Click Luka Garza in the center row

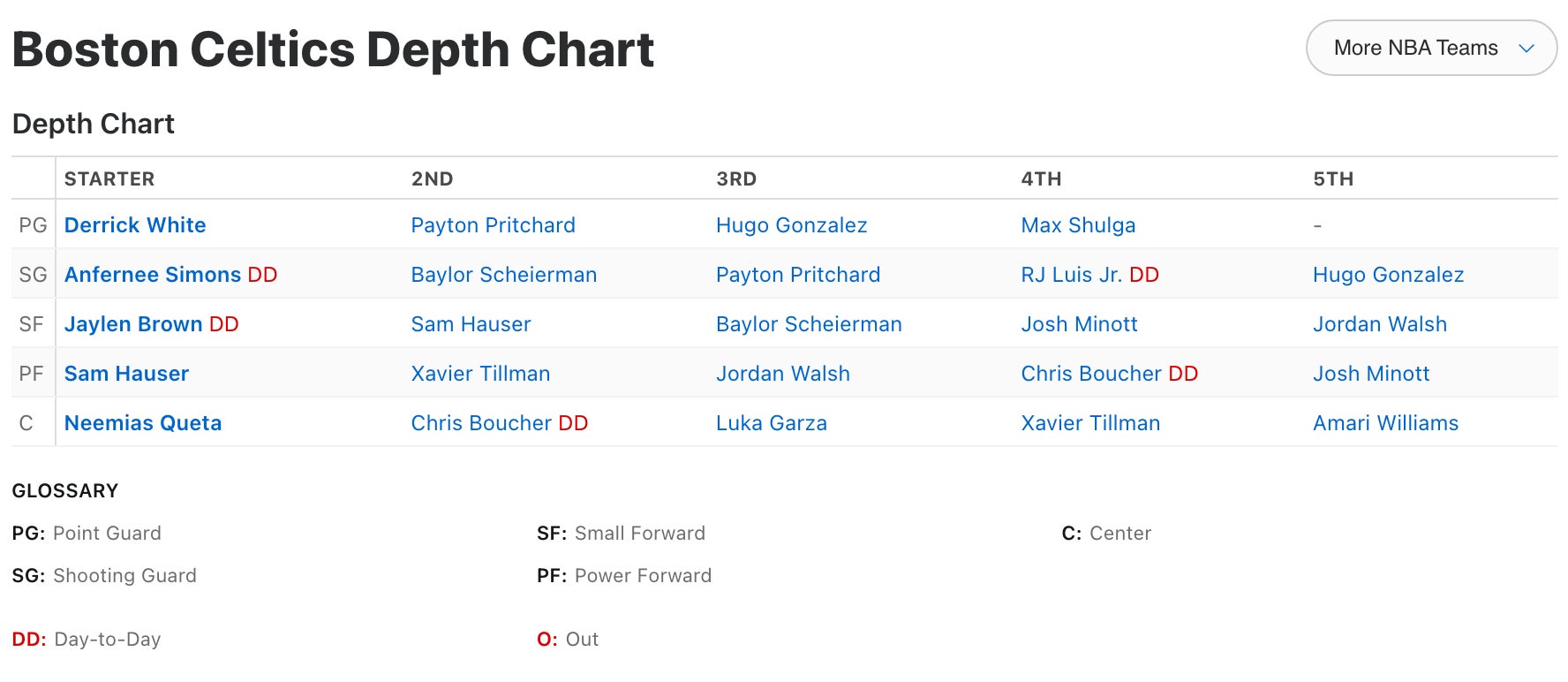tap(771, 423)
